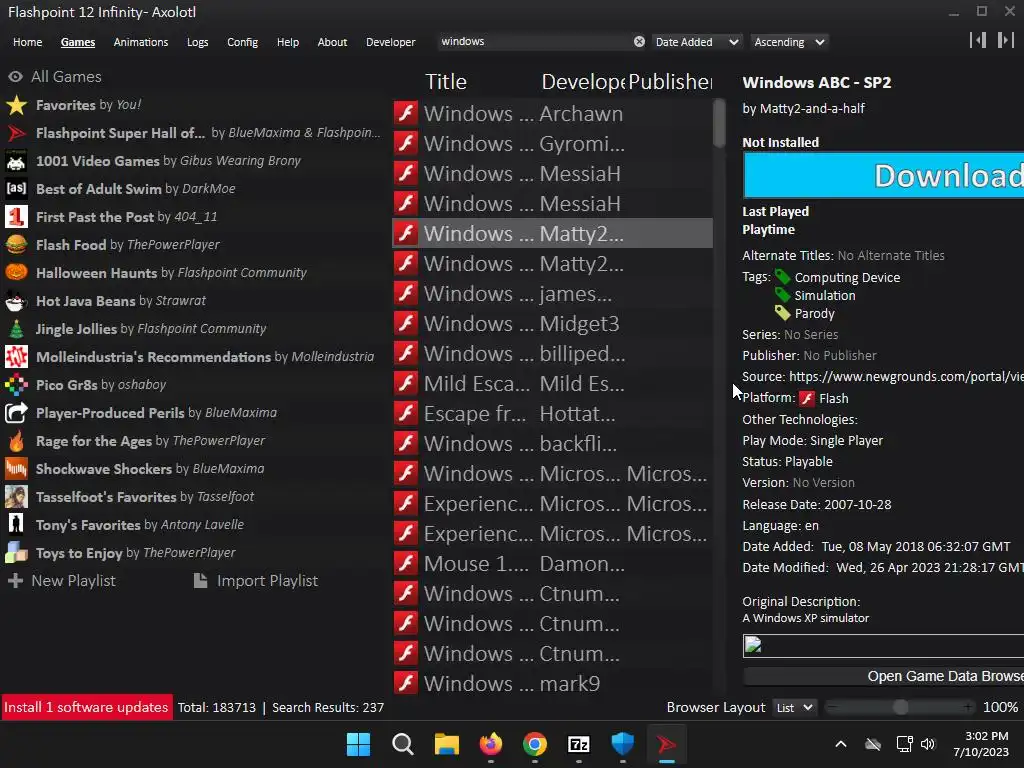The height and width of the screenshot is (768, 1024).
Task: Click the Parody tag icon
Action: pos(782,313)
